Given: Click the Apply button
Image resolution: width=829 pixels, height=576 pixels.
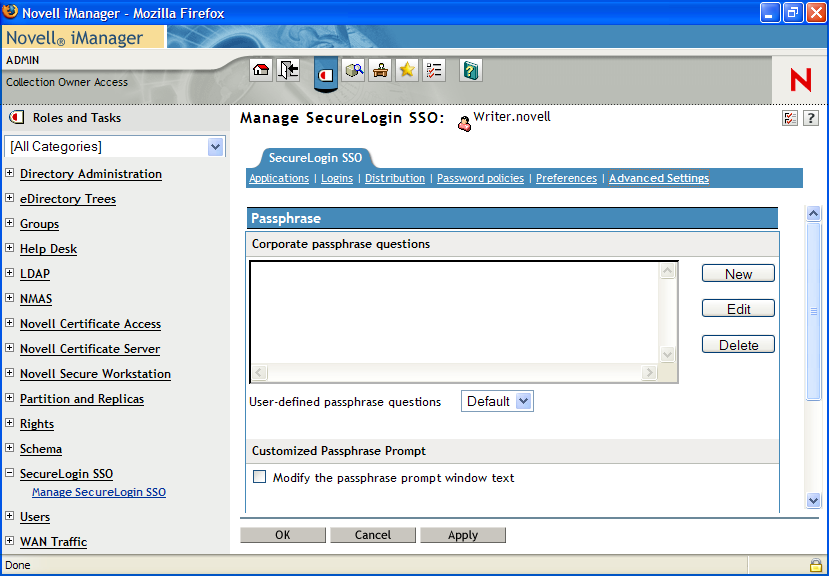Looking at the screenshot, I should tap(463, 535).
